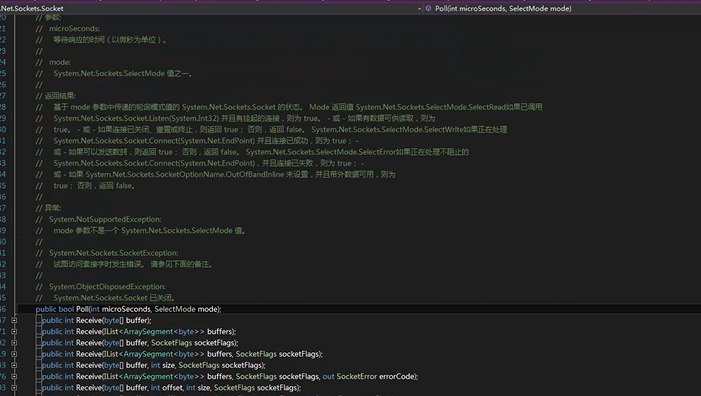Screen dimensions: 701x396
Task: Expand outline for Receive(byte[] buffer, SocketFlags socketFlags)
Action: click(x=14, y=343)
